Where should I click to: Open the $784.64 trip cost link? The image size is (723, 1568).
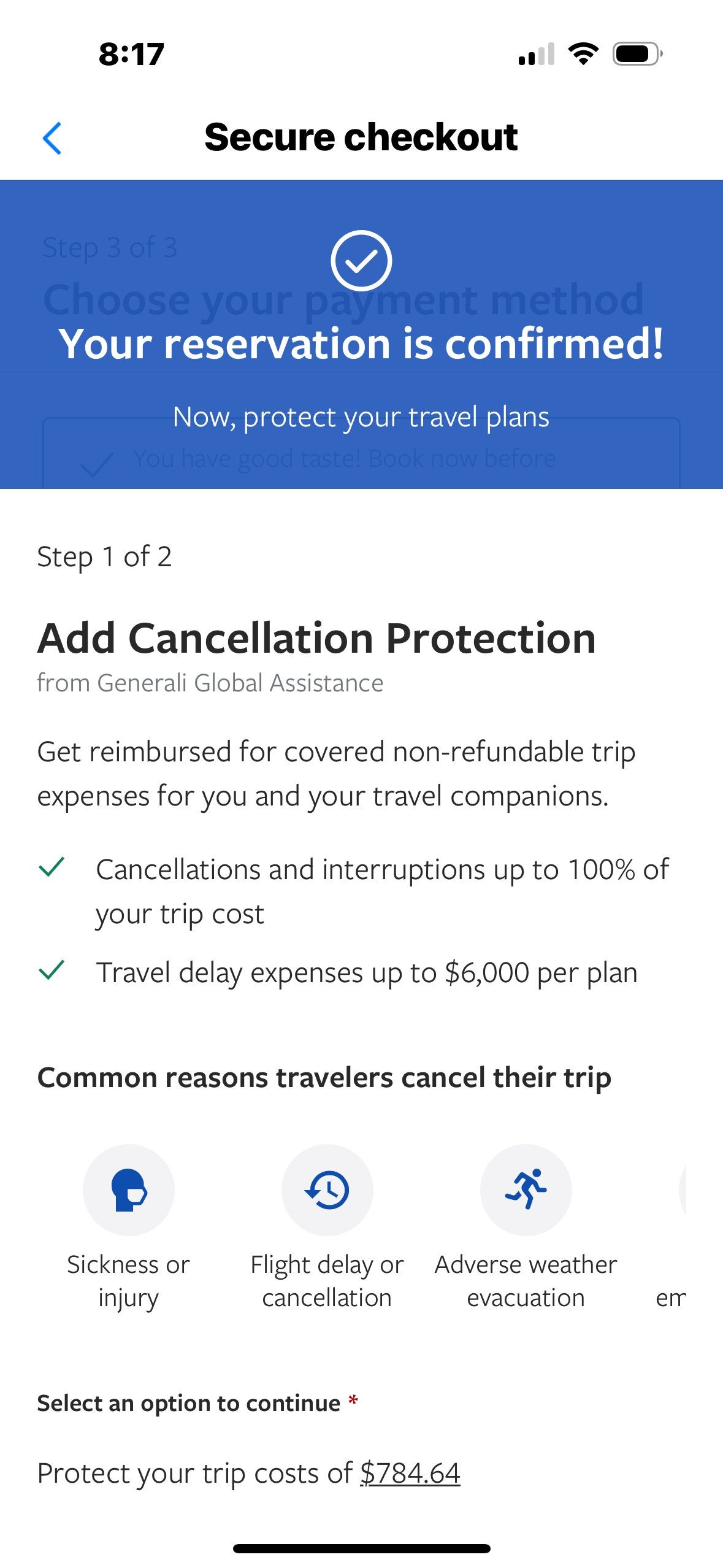pyautogui.click(x=410, y=1473)
